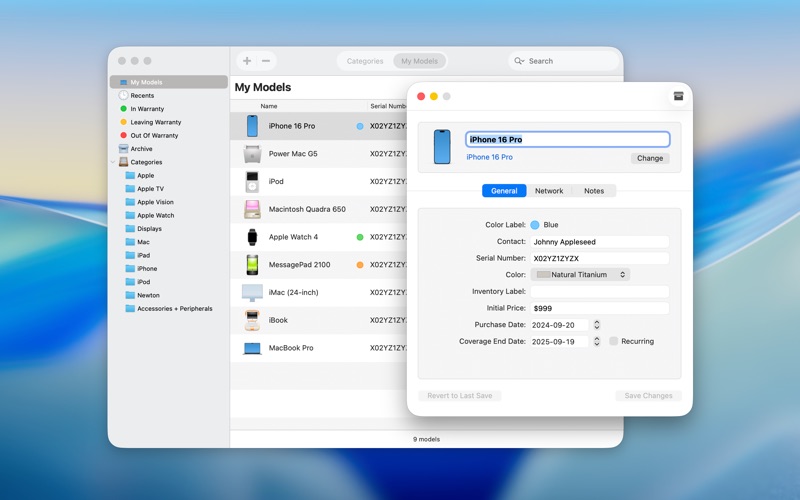Select the iBook row name text

click(x=278, y=320)
